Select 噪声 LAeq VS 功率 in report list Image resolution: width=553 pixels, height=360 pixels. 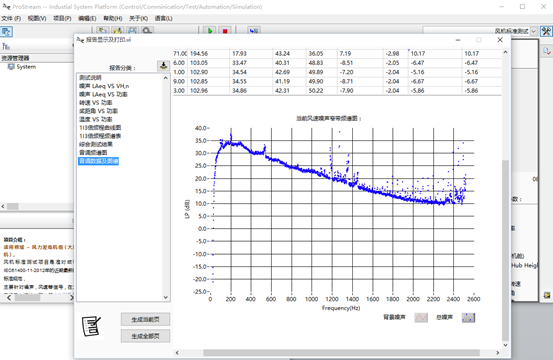click(103, 94)
